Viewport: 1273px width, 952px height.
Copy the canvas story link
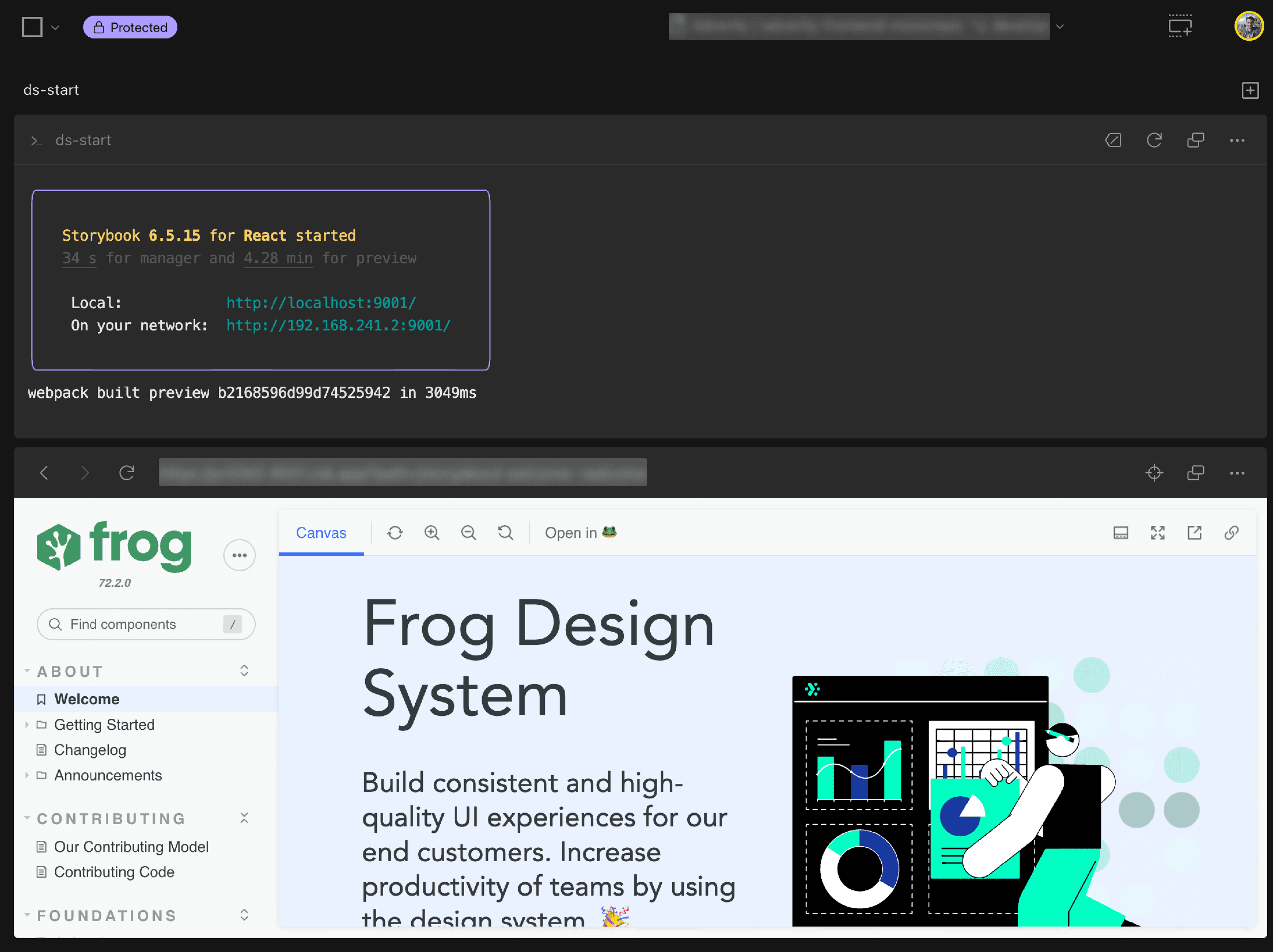point(1232,532)
